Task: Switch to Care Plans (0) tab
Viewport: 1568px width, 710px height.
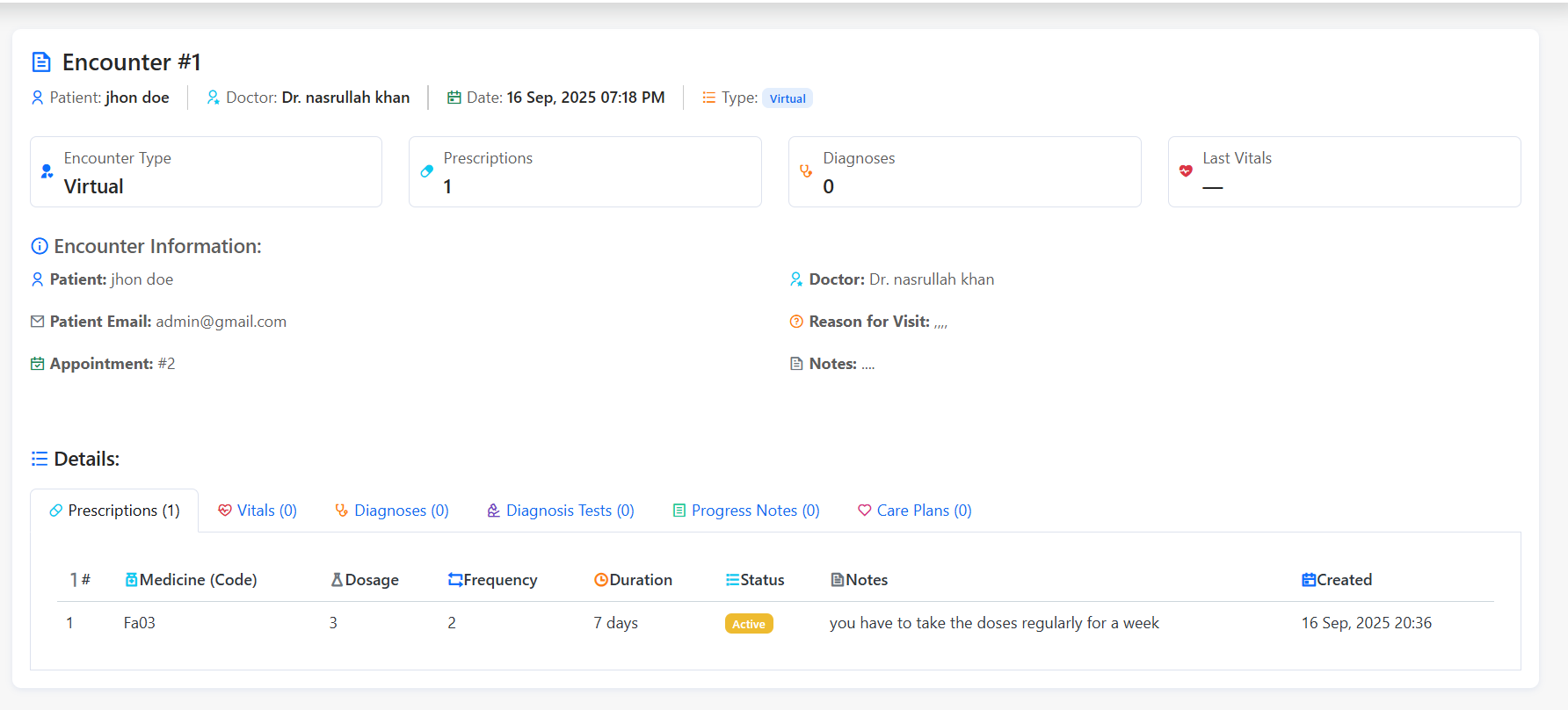Action: pos(915,511)
